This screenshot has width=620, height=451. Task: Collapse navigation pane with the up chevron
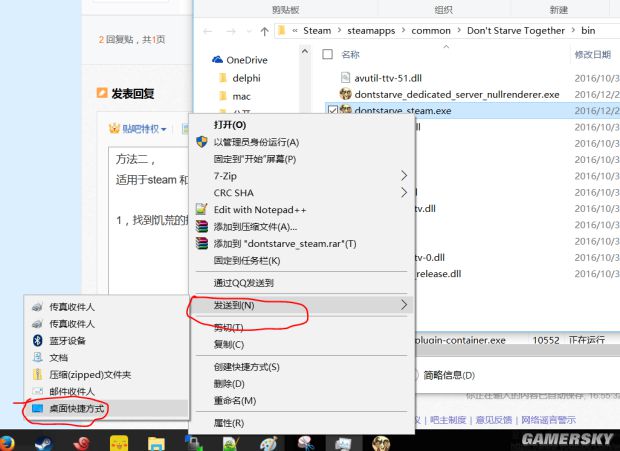click(x=304, y=51)
